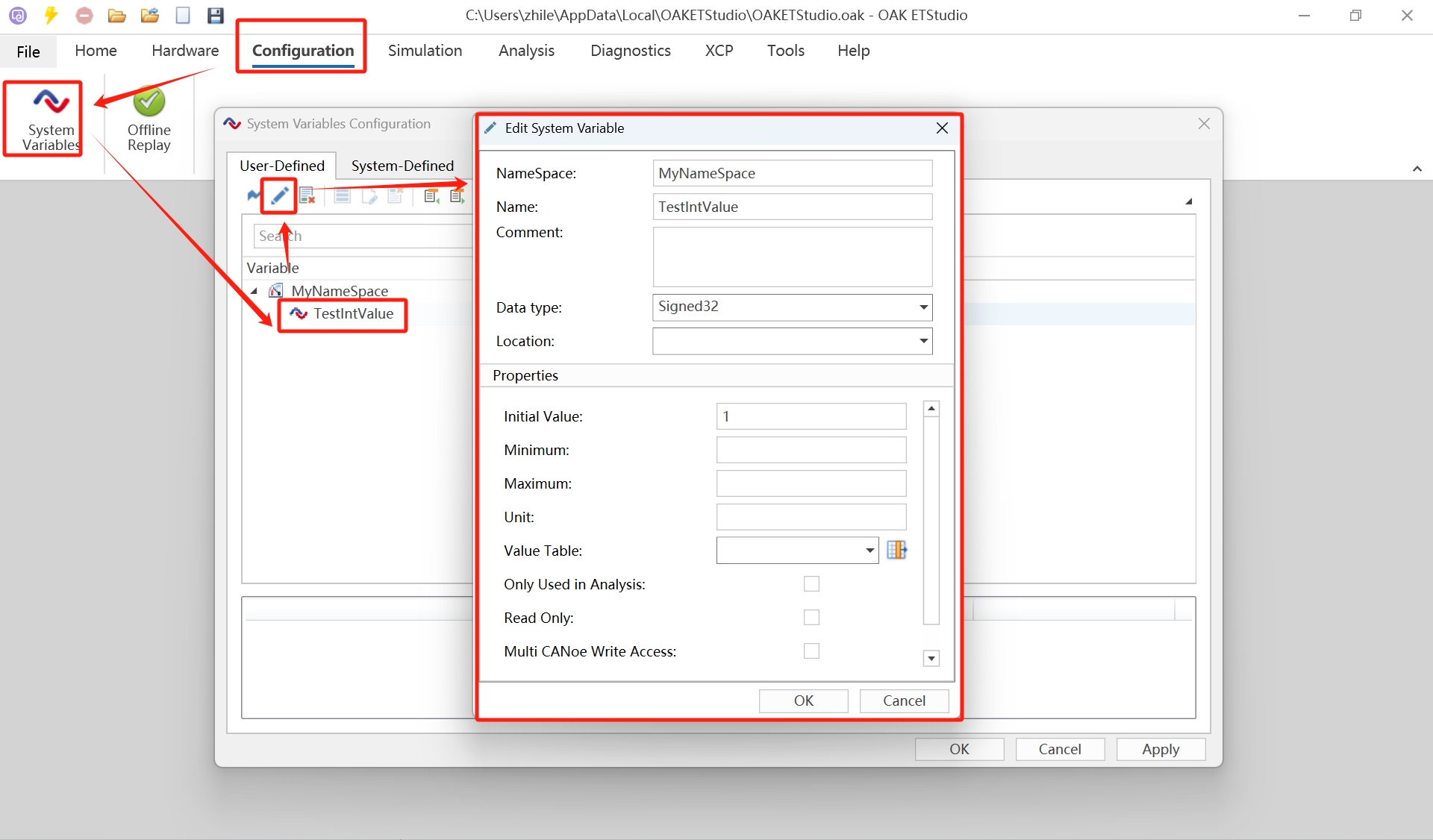Viewport: 1433px width, 840px height.
Task: Enable the Only Used in Analysis checkbox
Action: pyautogui.click(x=811, y=584)
